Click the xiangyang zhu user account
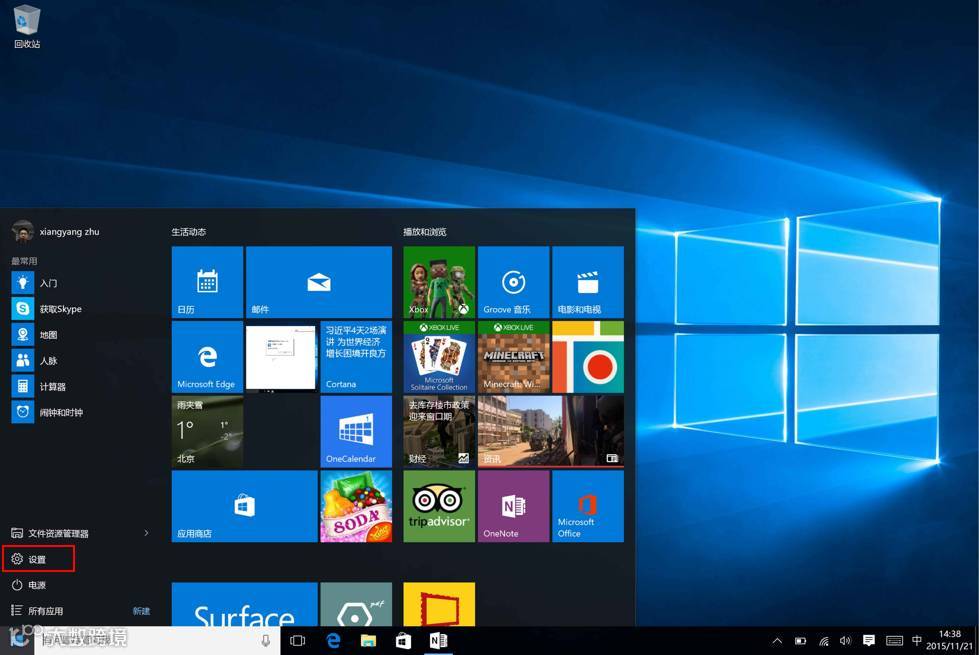The image size is (979, 655). click(56, 232)
